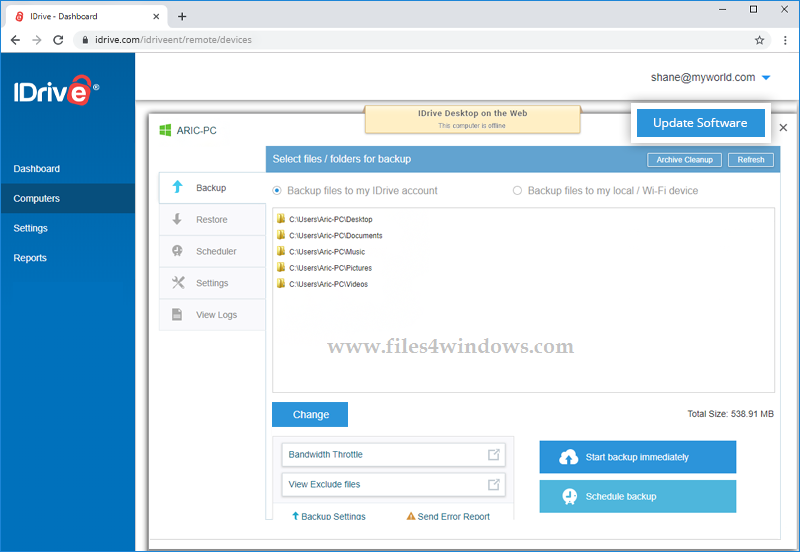
Task: Select Backup files to local / Wi-Fi device
Action: [517, 190]
